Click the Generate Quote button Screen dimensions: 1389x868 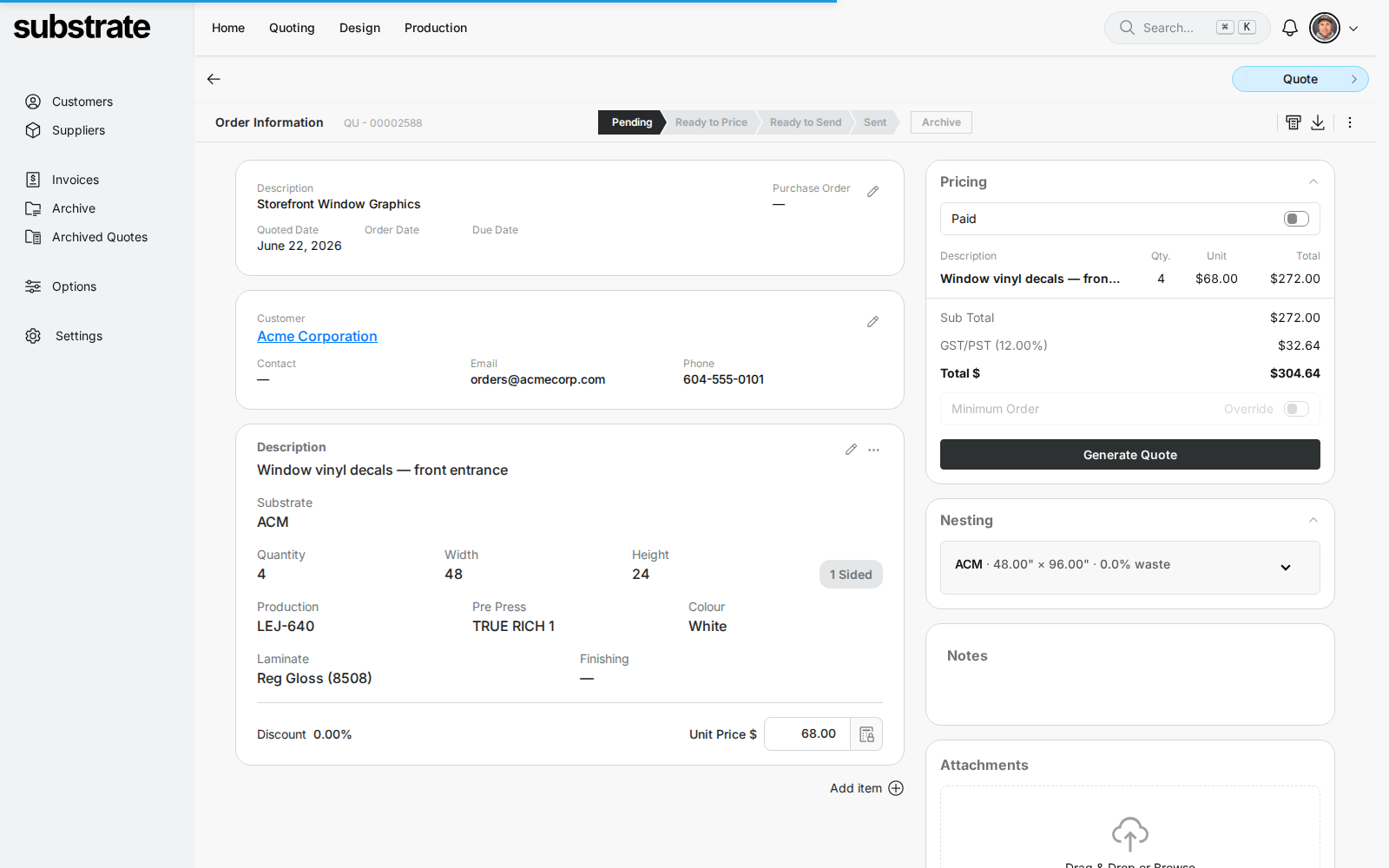(1130, 455)
